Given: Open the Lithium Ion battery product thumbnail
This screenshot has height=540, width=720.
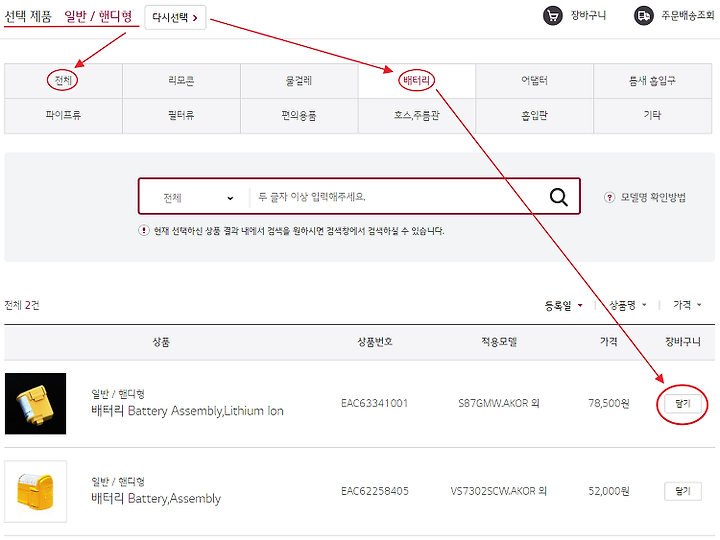Looking at the screenshot, I should click(x=35, y=404).
